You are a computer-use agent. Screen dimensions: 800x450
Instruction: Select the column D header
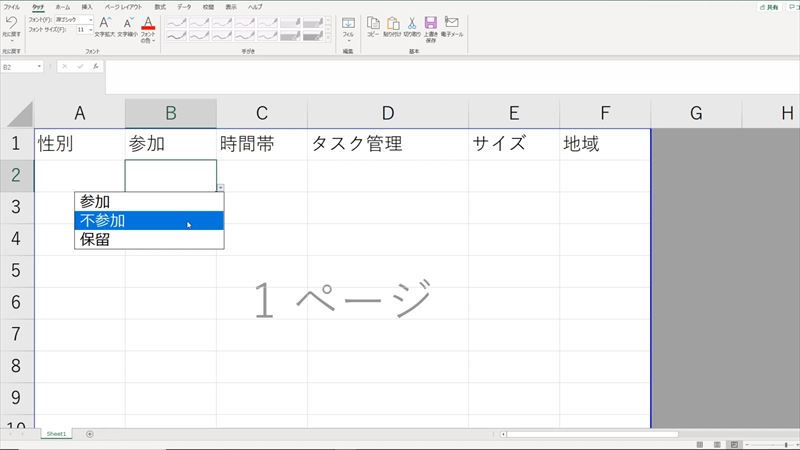(x=387, y=114)
